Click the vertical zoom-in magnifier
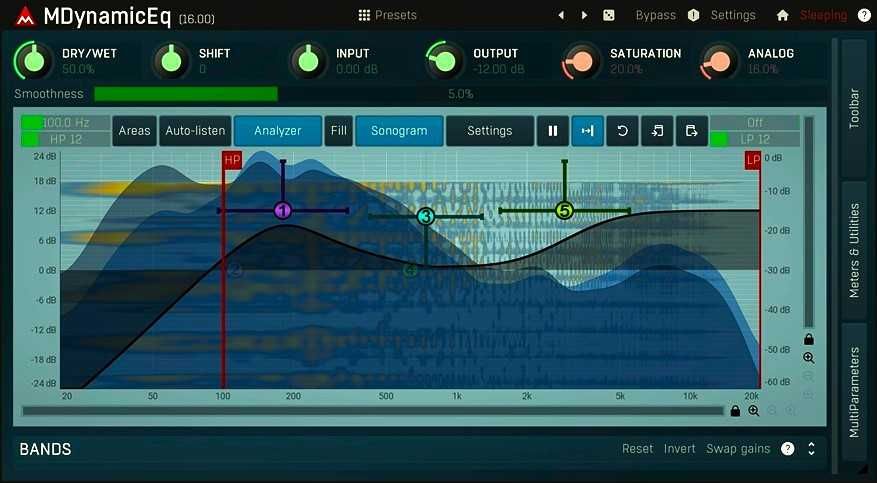877x483 pixels. click(809, 358)
